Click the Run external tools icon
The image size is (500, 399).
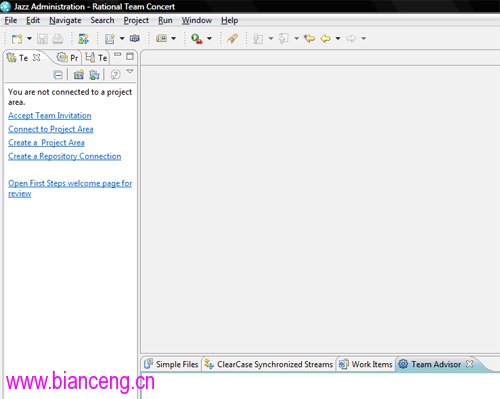click(197, 39)
